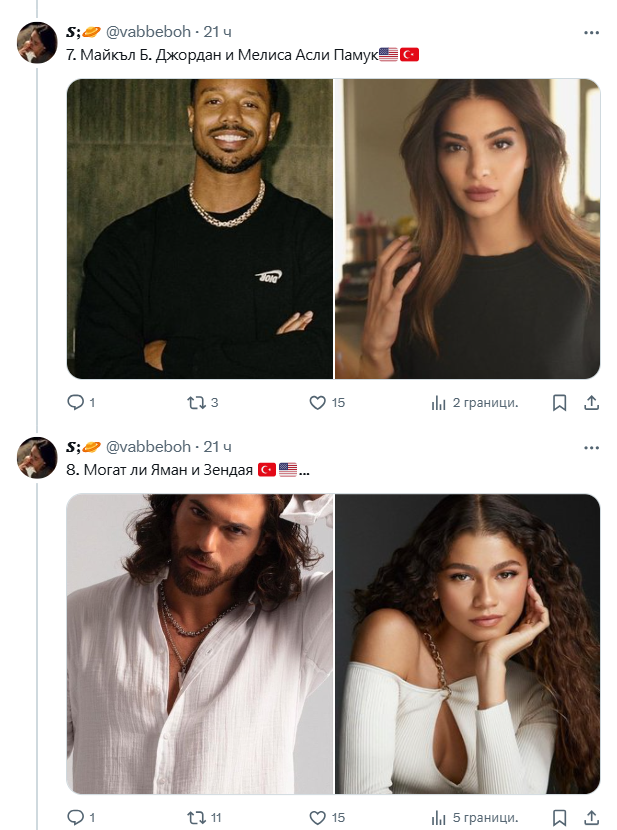Open photo of woman in black top
The height and width of the screenshot is (830, 617).
[x=467, y=228]
